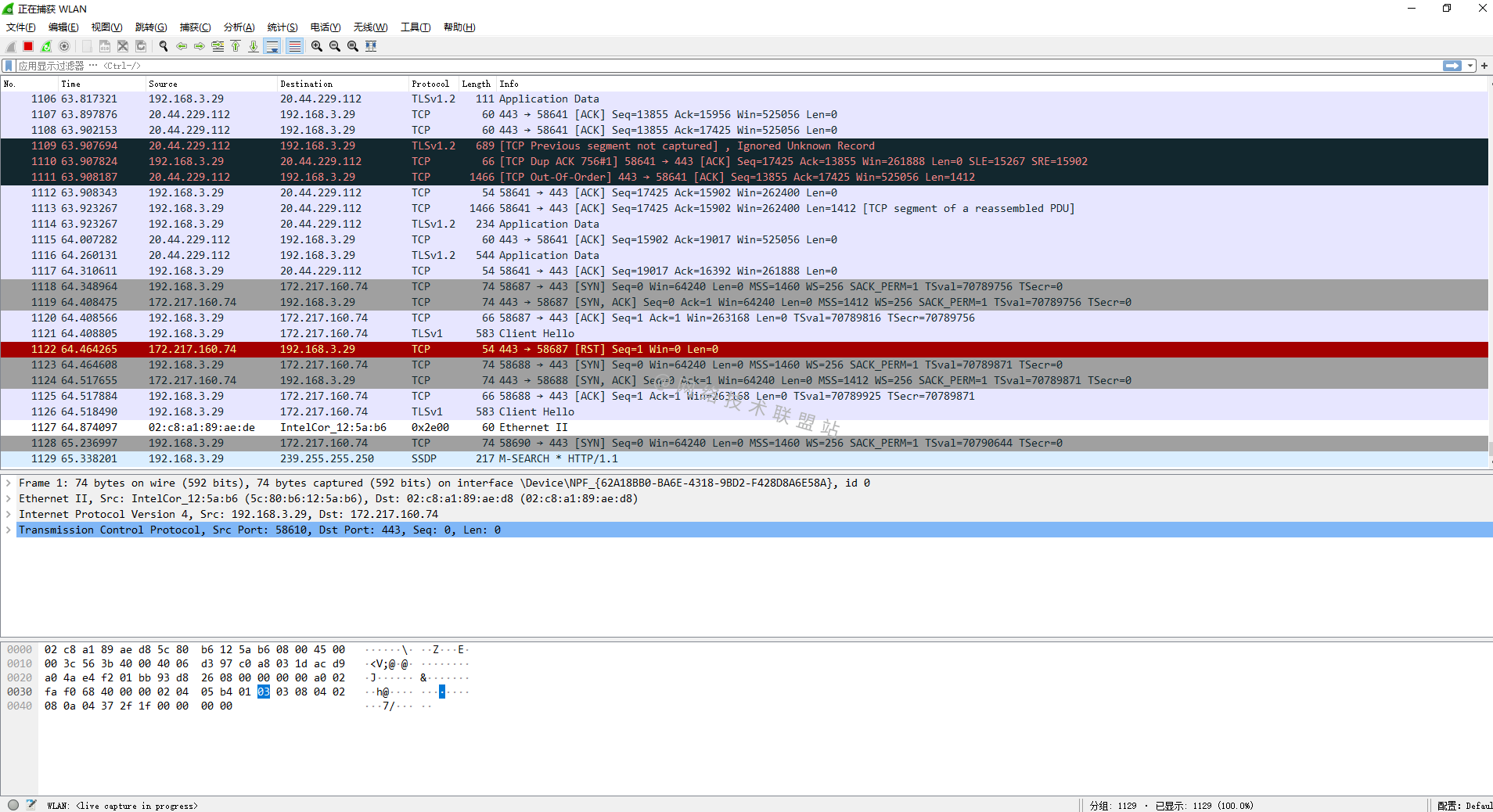Open the 统计(S) menu
The height and width of the screenshot is (812, 1493).
click(282, 27)
